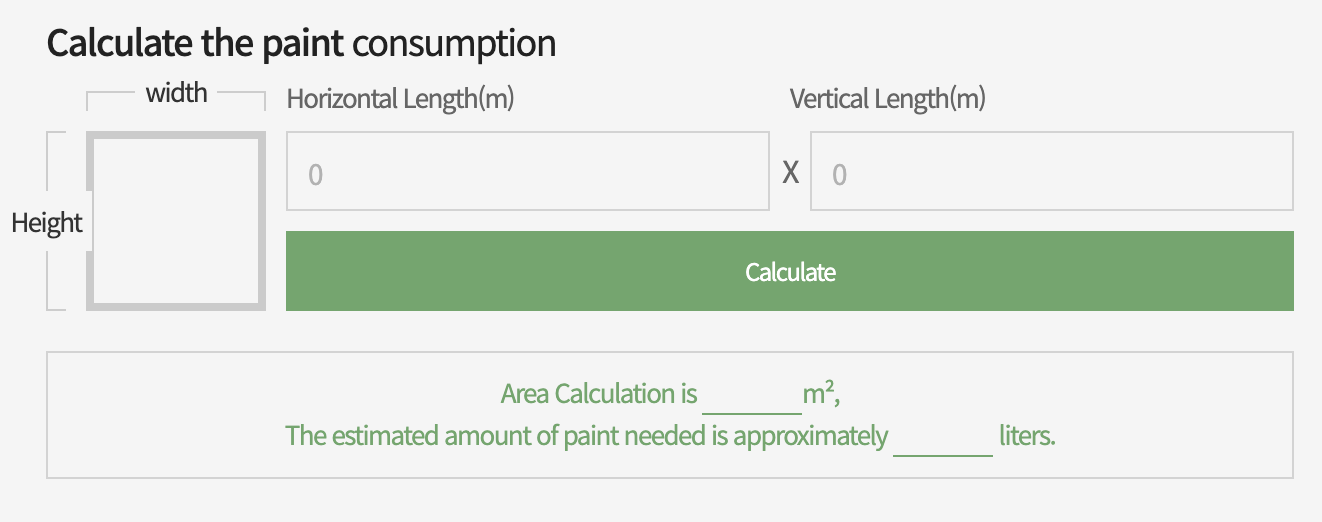Click the Calculate the paint consumption heading
This screenshot has width=1322, height=522.
tap(301, 44)
